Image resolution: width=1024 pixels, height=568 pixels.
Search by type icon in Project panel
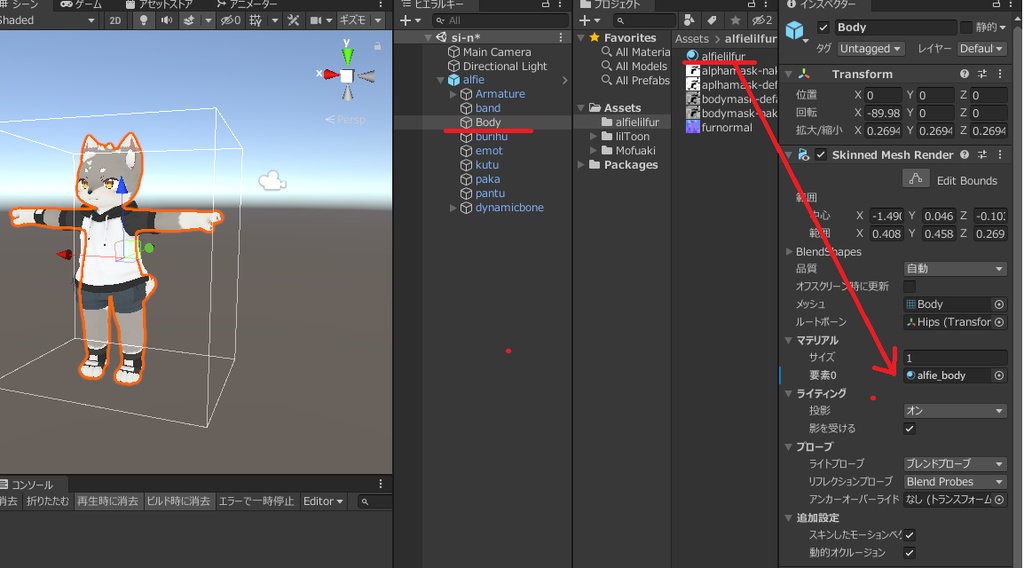688,20
